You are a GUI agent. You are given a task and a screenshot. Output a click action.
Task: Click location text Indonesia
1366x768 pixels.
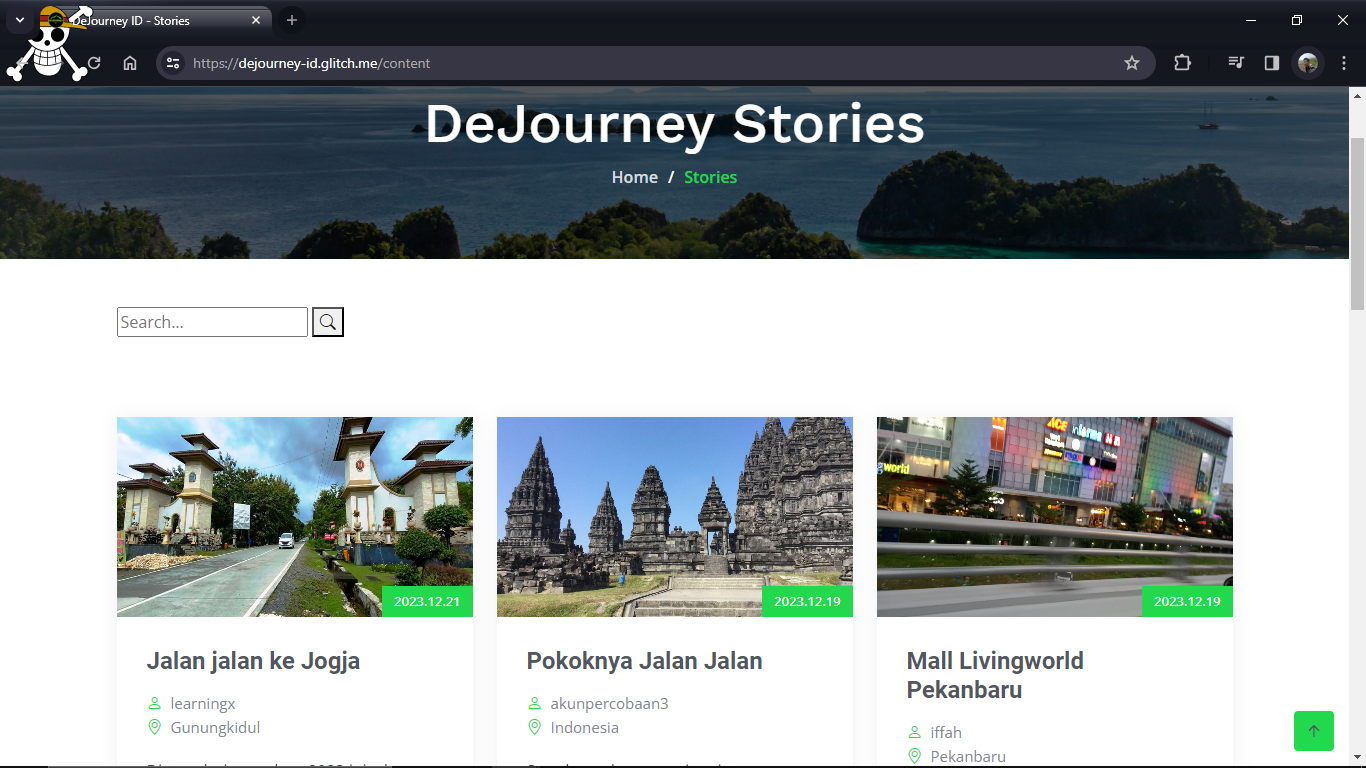pyautogui.click(x=584, y=728)
